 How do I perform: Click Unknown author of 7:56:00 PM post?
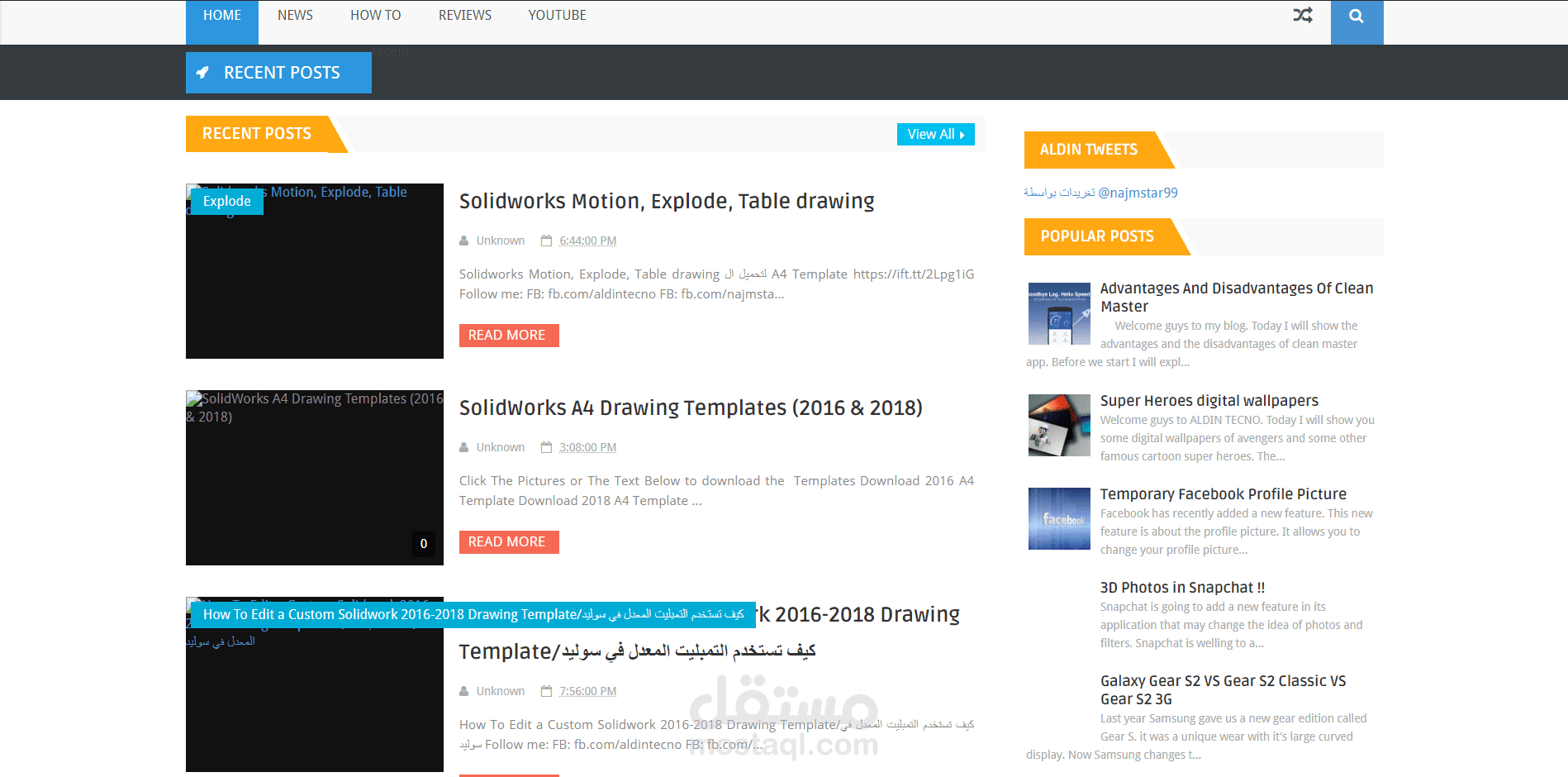(501, 691)
